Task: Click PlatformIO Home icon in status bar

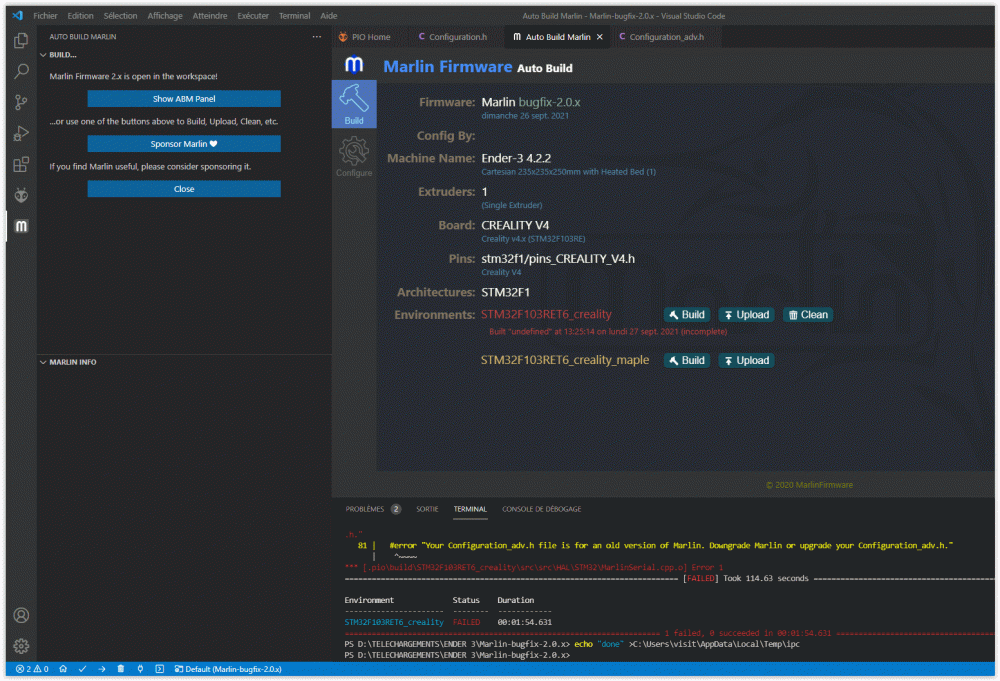Action: (63, 669)
